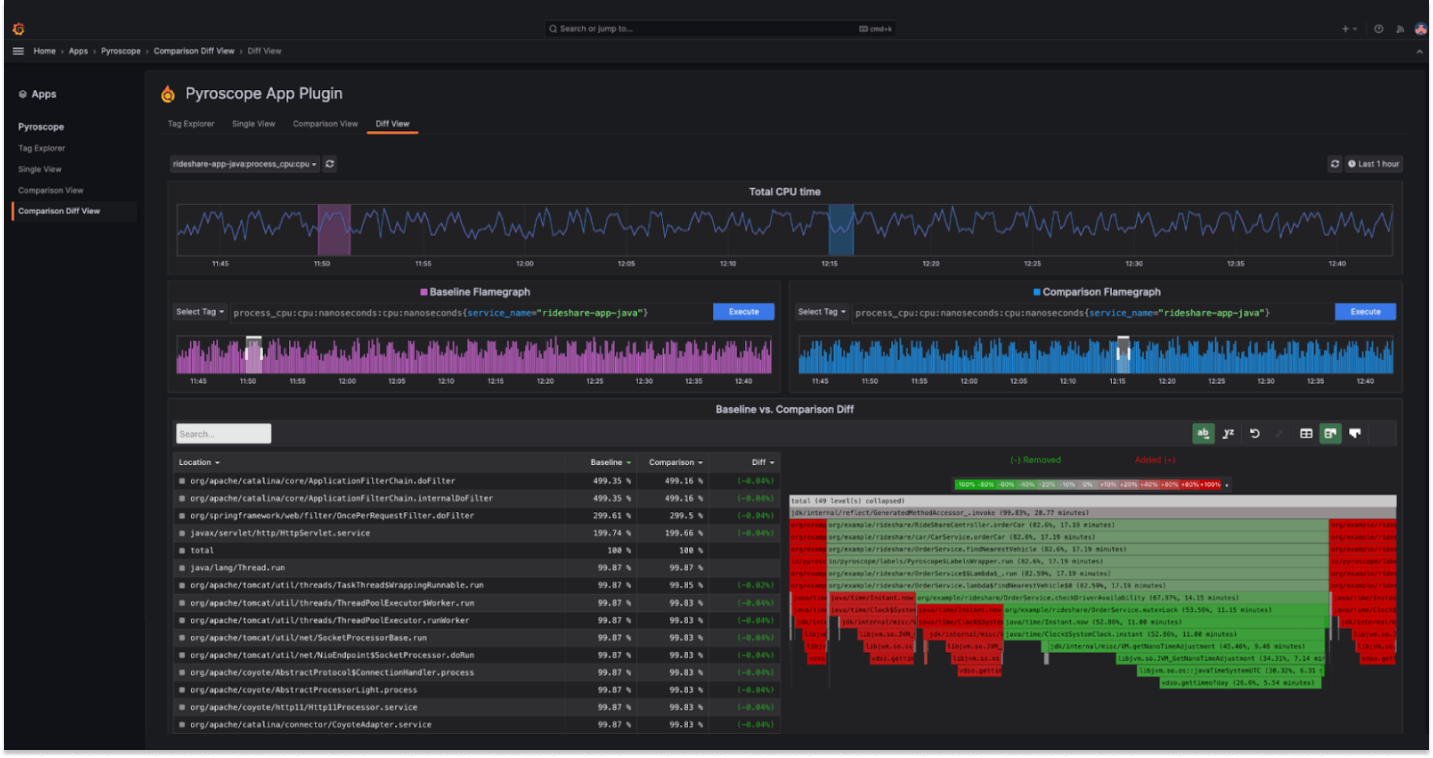
Task: Toggle the hamburger menu beside Home breadcrumb
Action: click(17, 50)
